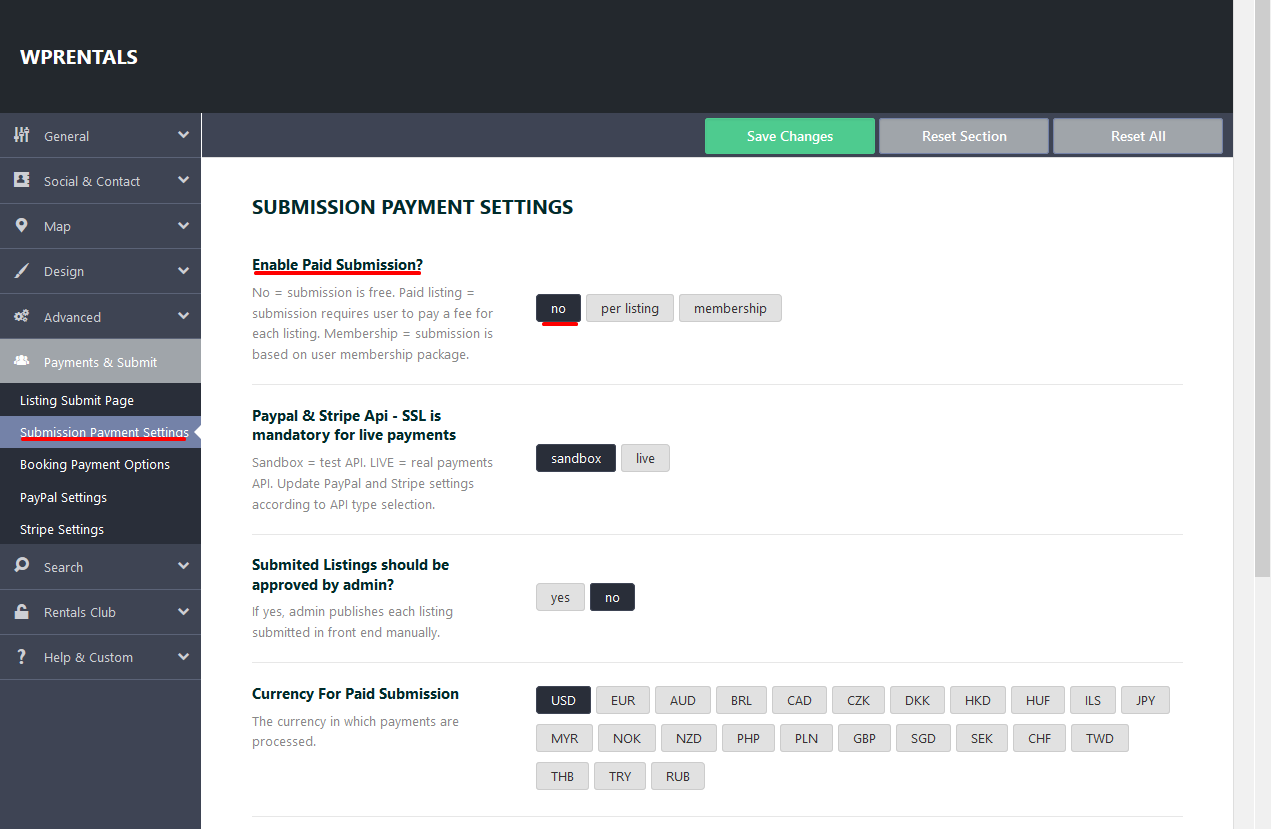The image size is (1271, 829).
Task: Click the General sliders icon in sidebar
Action: (21, 135)
